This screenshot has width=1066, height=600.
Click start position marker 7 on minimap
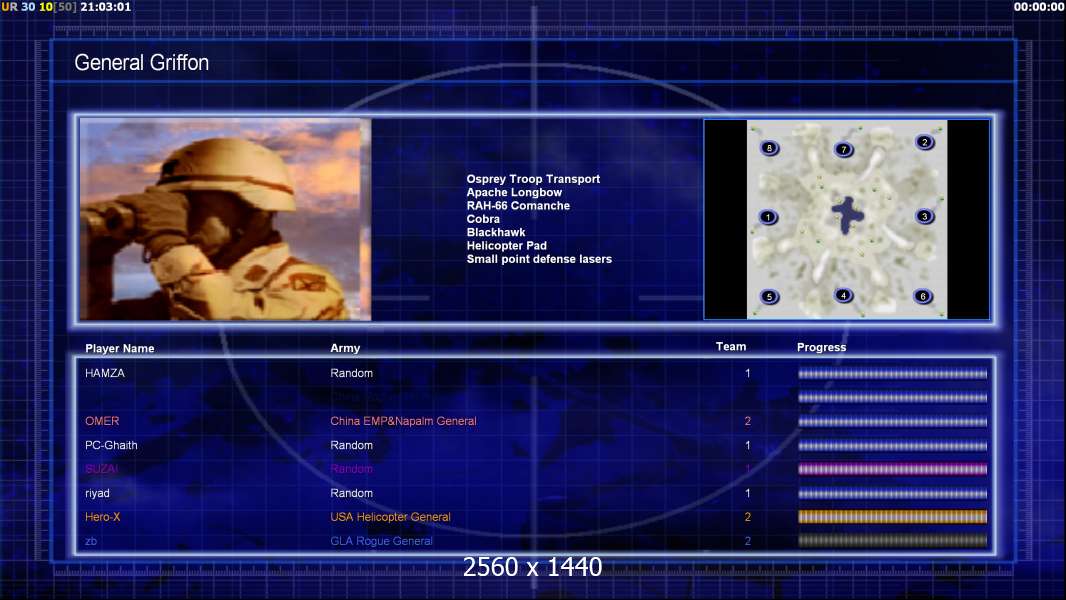click(x=844, y=149)
